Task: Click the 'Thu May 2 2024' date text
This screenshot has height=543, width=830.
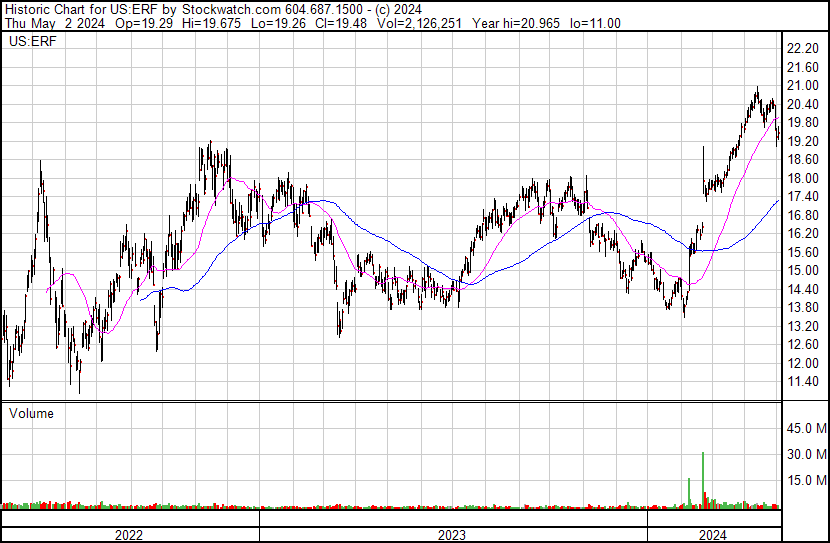Action: click(x=55, y=23)
